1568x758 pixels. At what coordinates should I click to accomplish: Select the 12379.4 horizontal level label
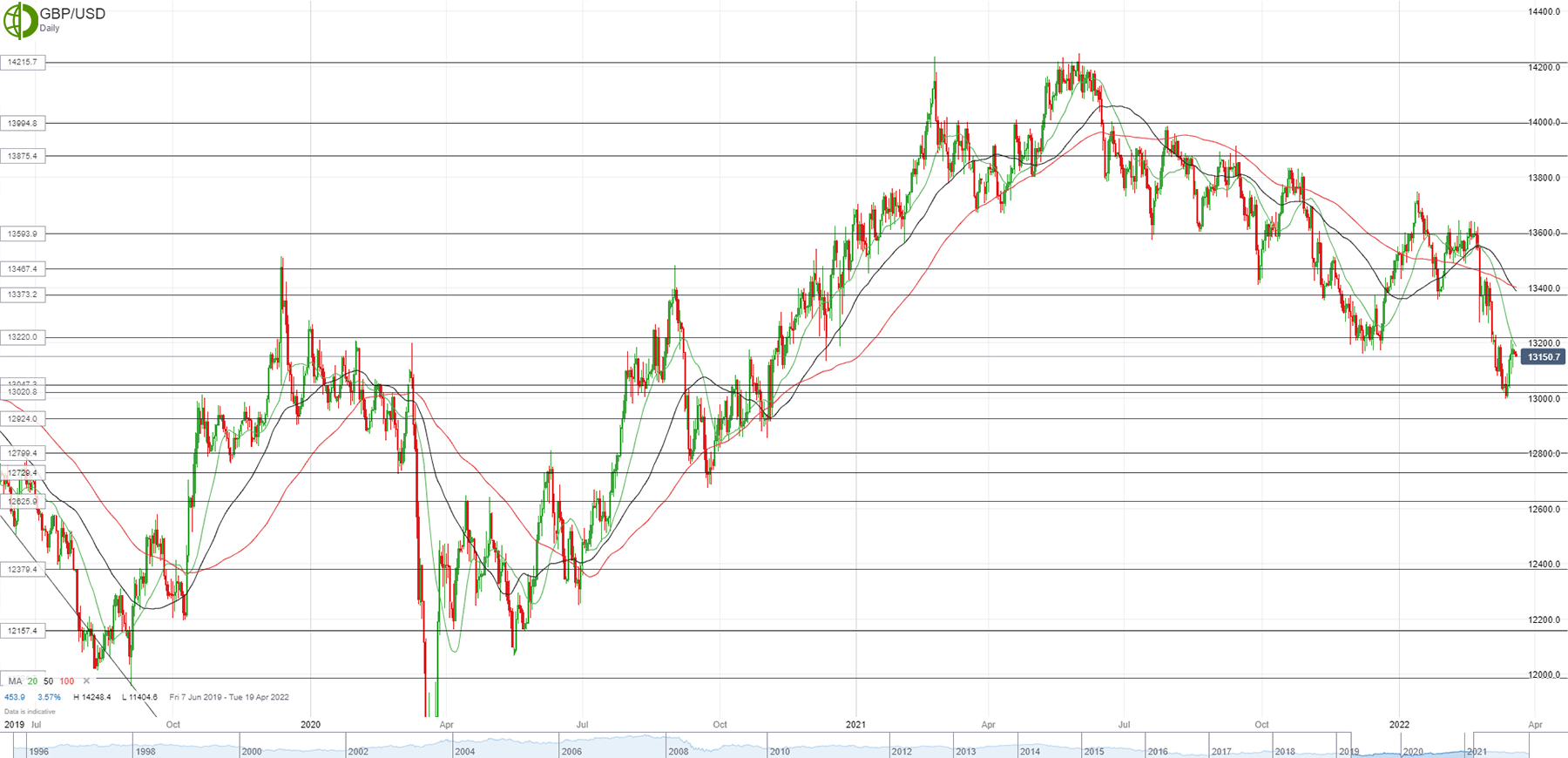[x=23, y=570]
